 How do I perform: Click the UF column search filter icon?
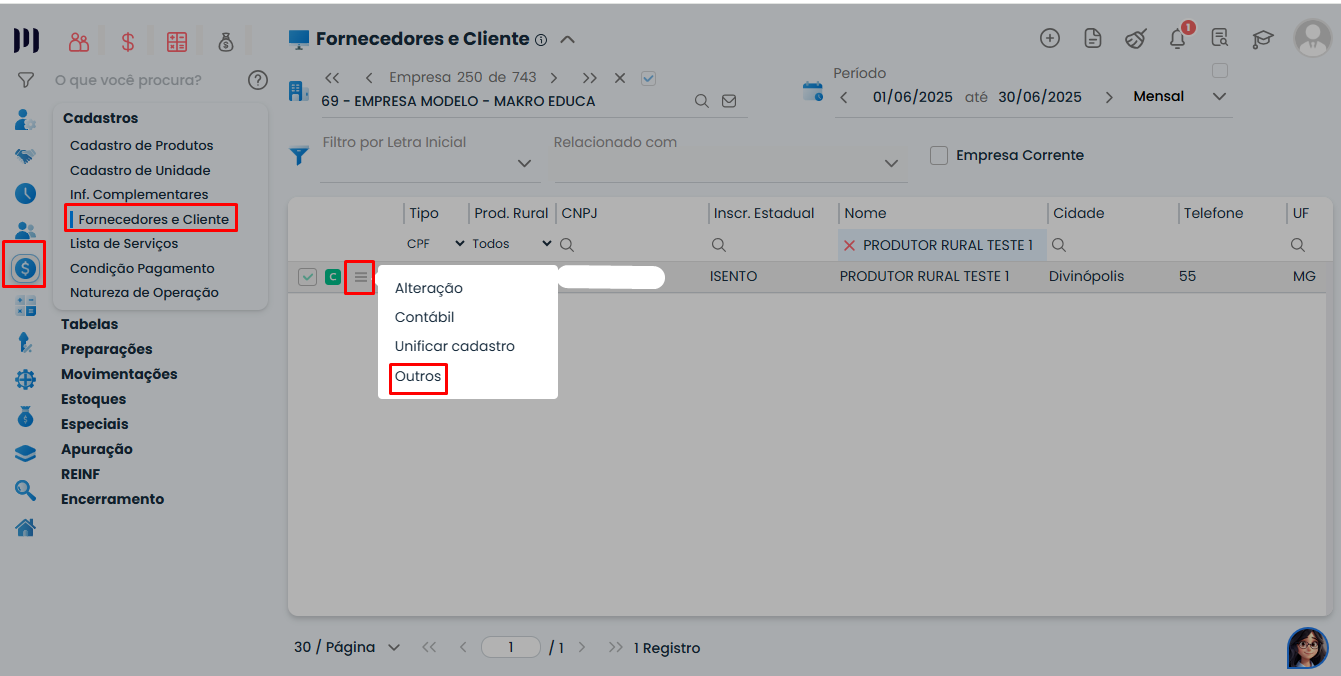1298,245
